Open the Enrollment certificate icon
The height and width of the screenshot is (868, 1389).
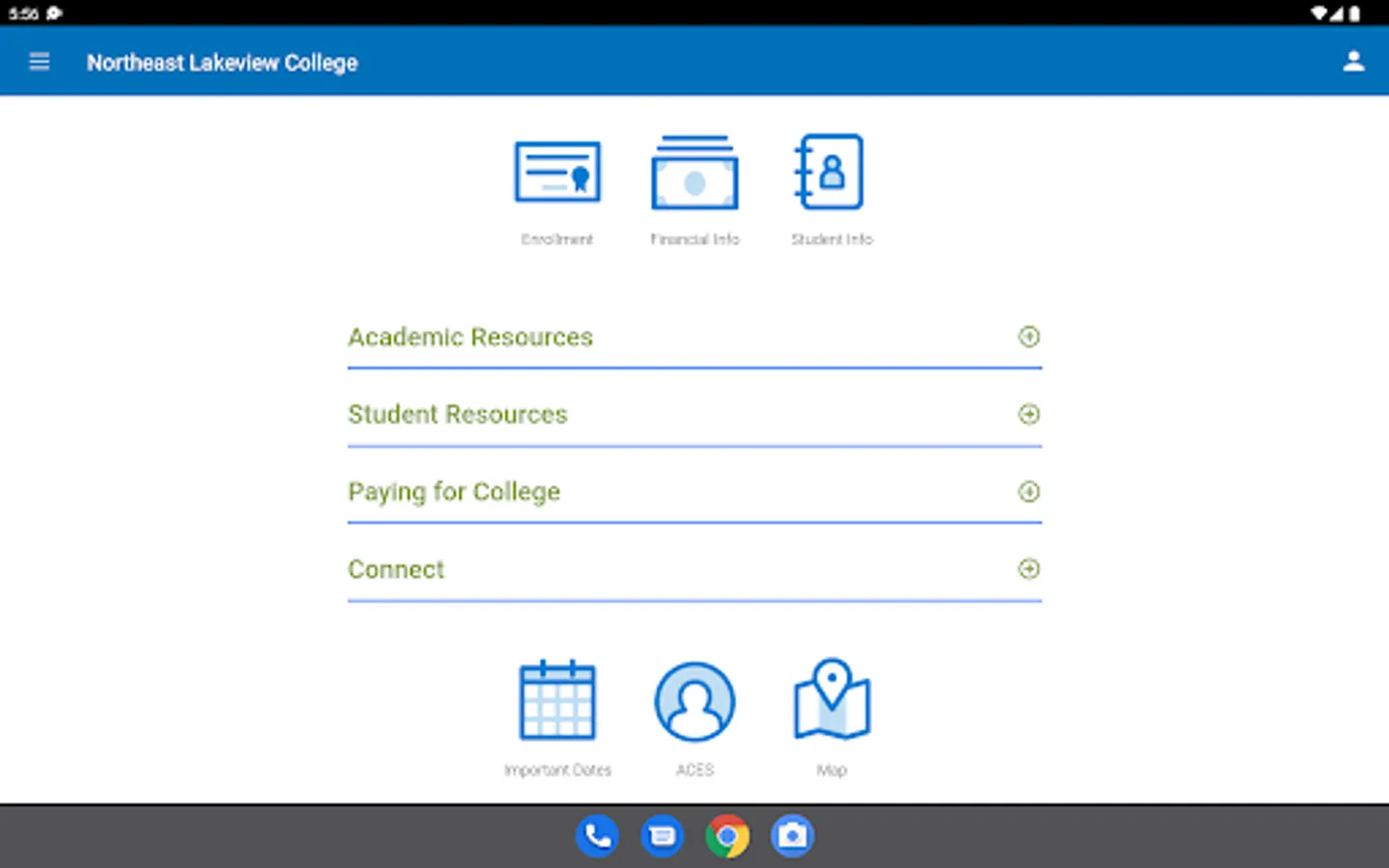558,173
